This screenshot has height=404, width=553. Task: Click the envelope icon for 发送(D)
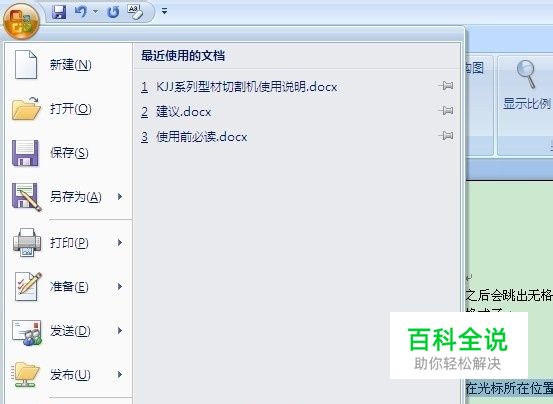click(x=27, y=332)
